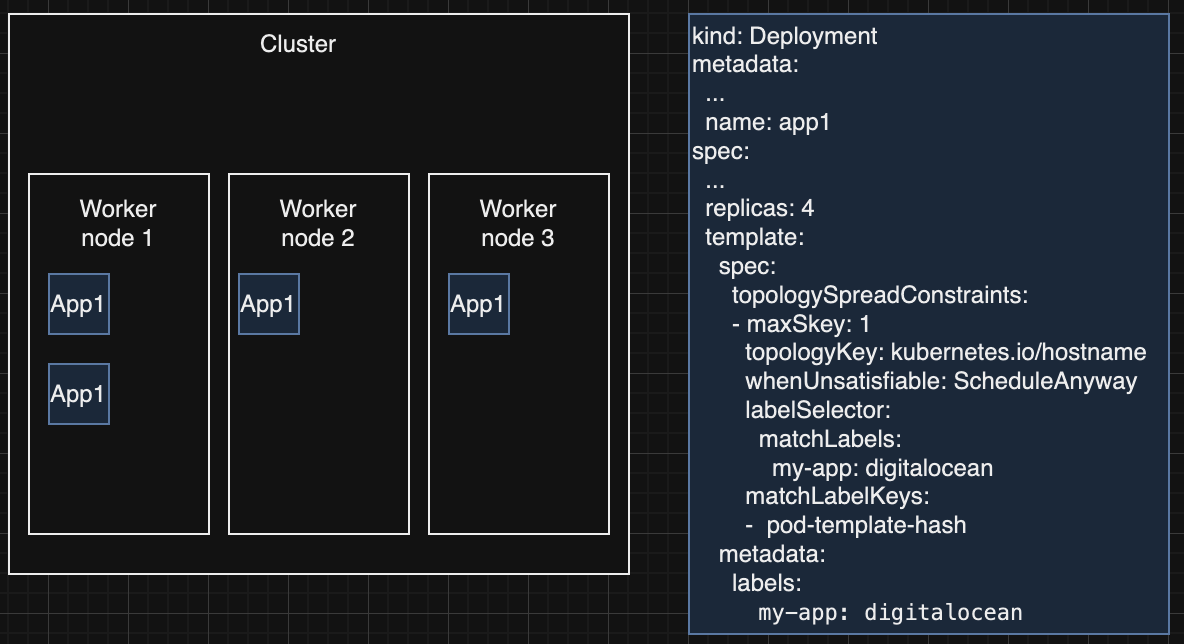
Task: Select the Worker node 2 label
Action: 318,223
